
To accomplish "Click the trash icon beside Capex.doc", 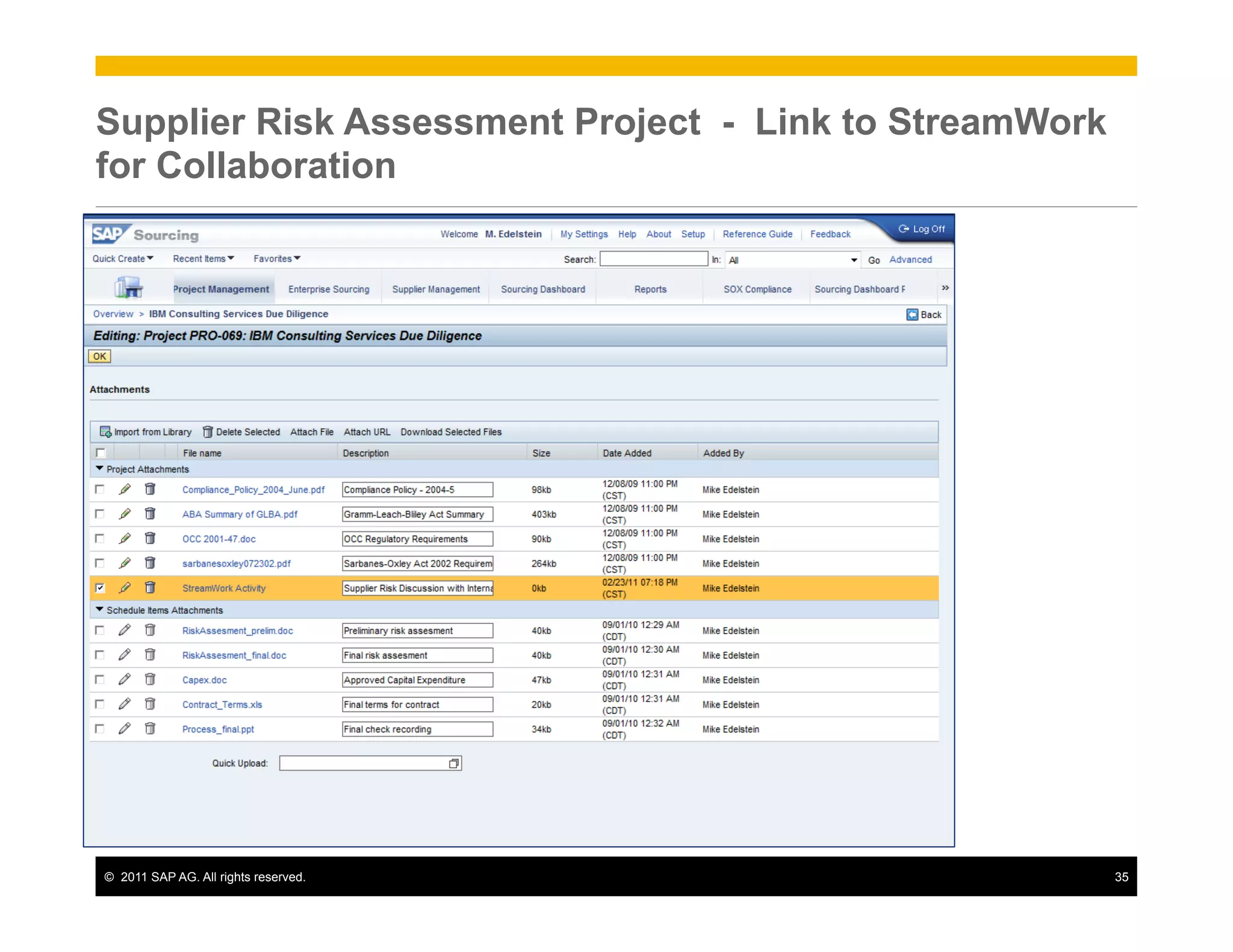I will [x=150, y=679].
